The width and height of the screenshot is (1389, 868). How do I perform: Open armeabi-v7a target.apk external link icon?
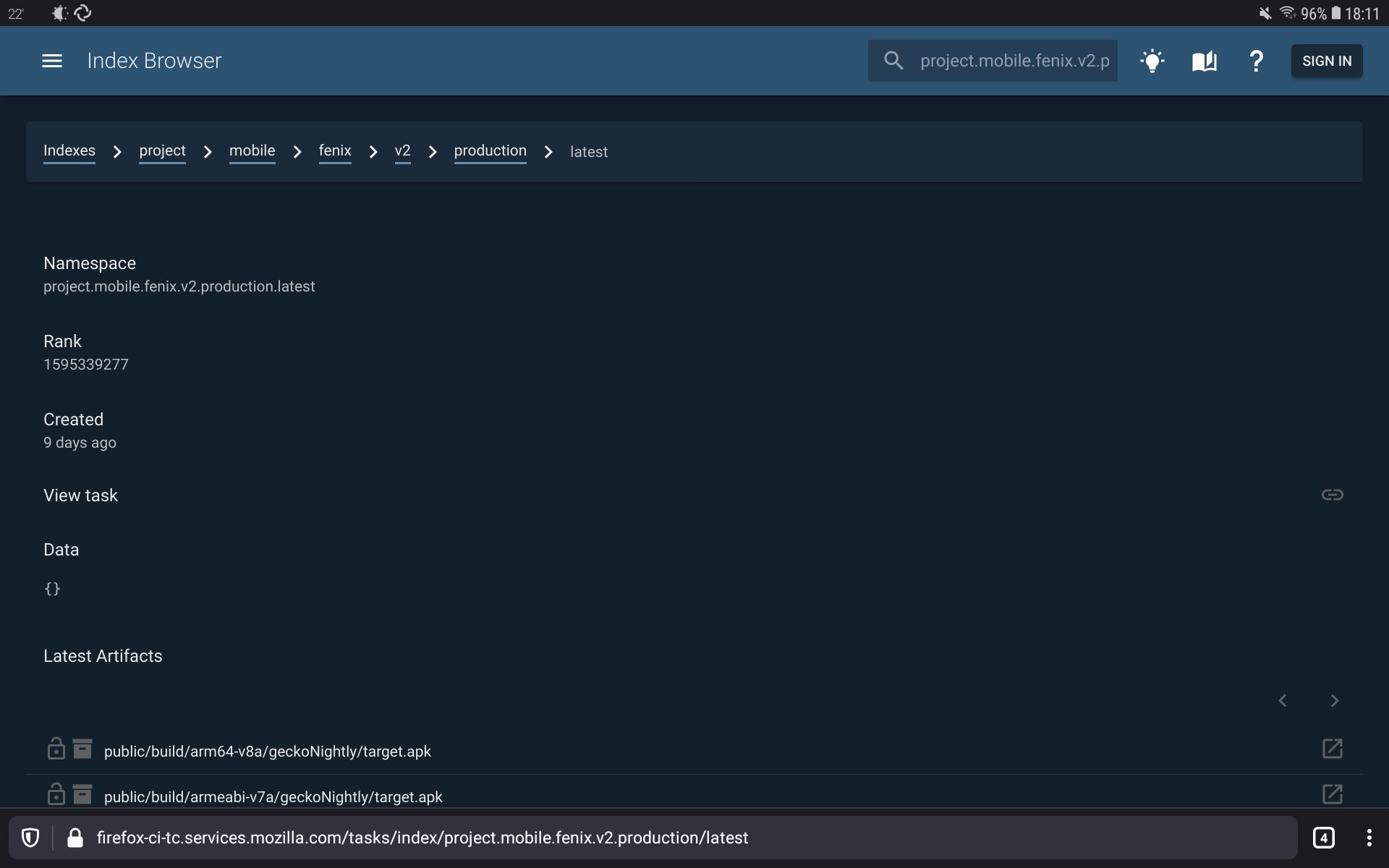coord(1332,794)
